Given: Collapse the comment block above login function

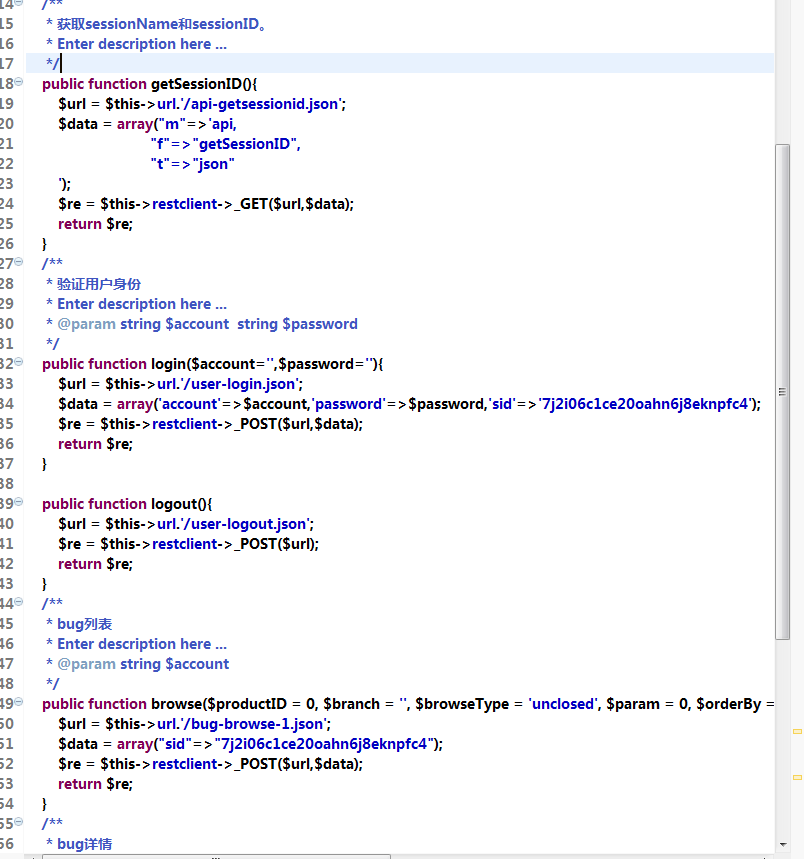Looking at the screenshot, I should [19, 262].
